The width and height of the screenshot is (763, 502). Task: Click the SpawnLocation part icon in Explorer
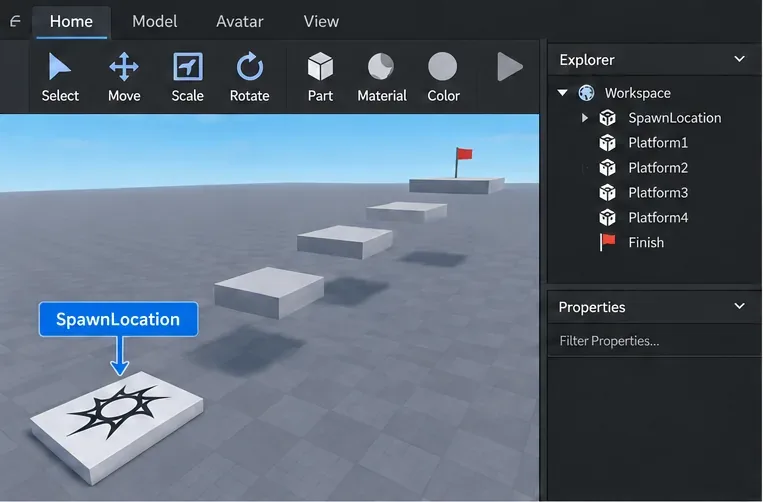tap(607, 118)
